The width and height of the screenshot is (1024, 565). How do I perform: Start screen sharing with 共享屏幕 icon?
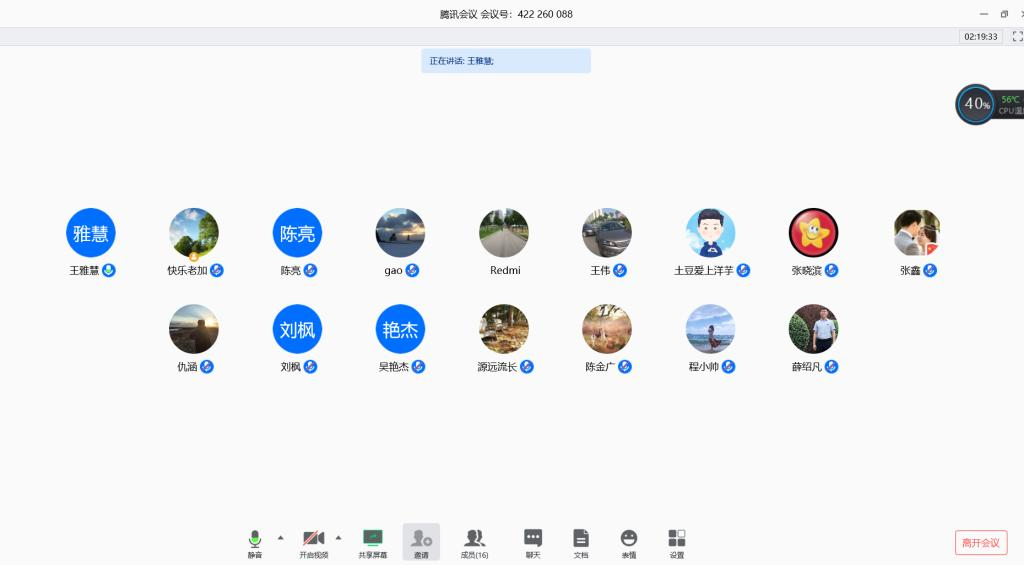pos(373,541)
